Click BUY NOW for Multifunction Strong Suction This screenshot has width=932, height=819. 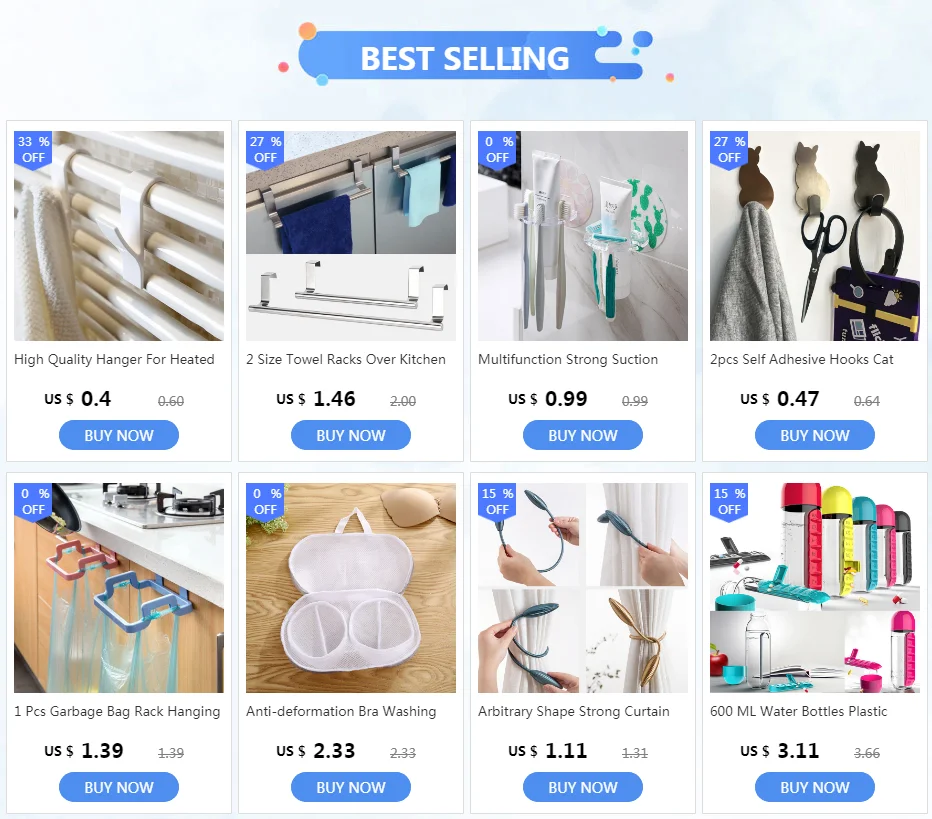coord(583,435)
